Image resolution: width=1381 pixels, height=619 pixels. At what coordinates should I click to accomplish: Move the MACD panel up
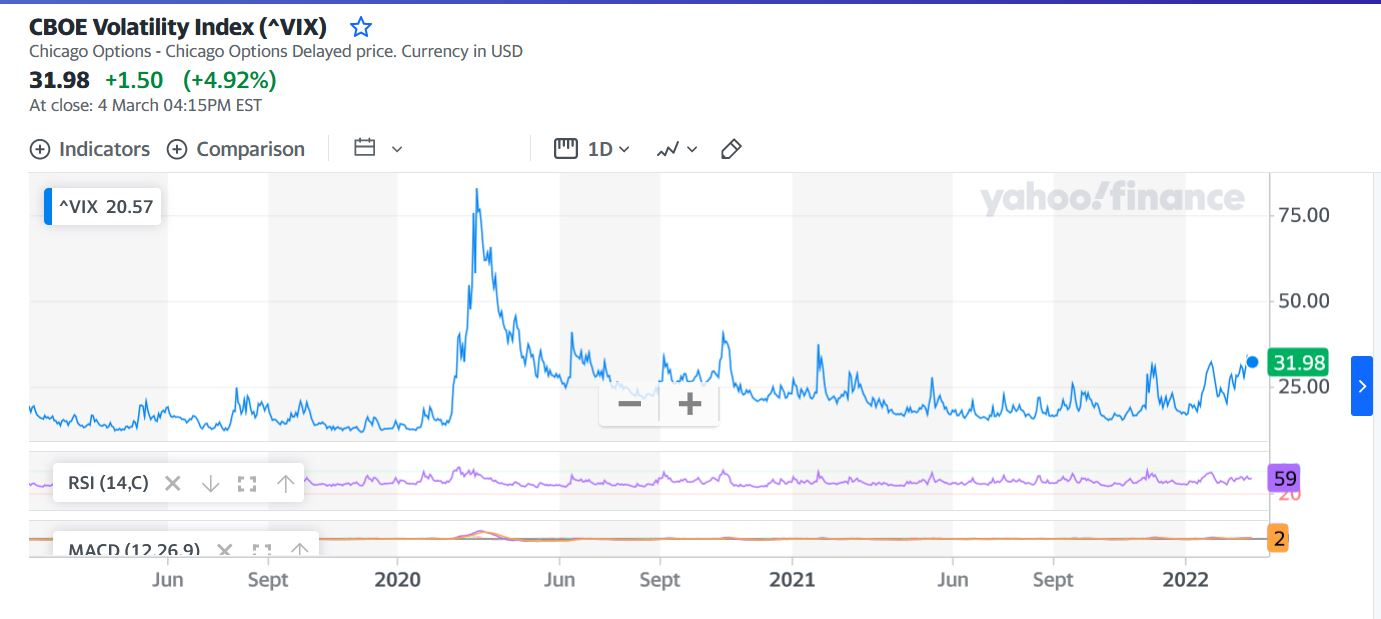point(299,549)
